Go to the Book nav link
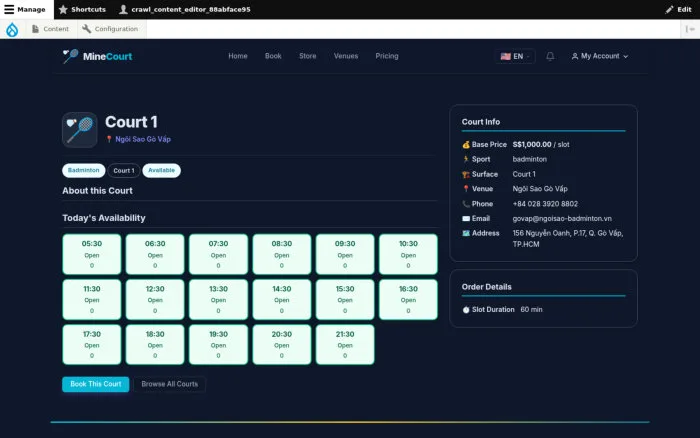This screenshot has width=700, height=438. [x=273, y=56]
